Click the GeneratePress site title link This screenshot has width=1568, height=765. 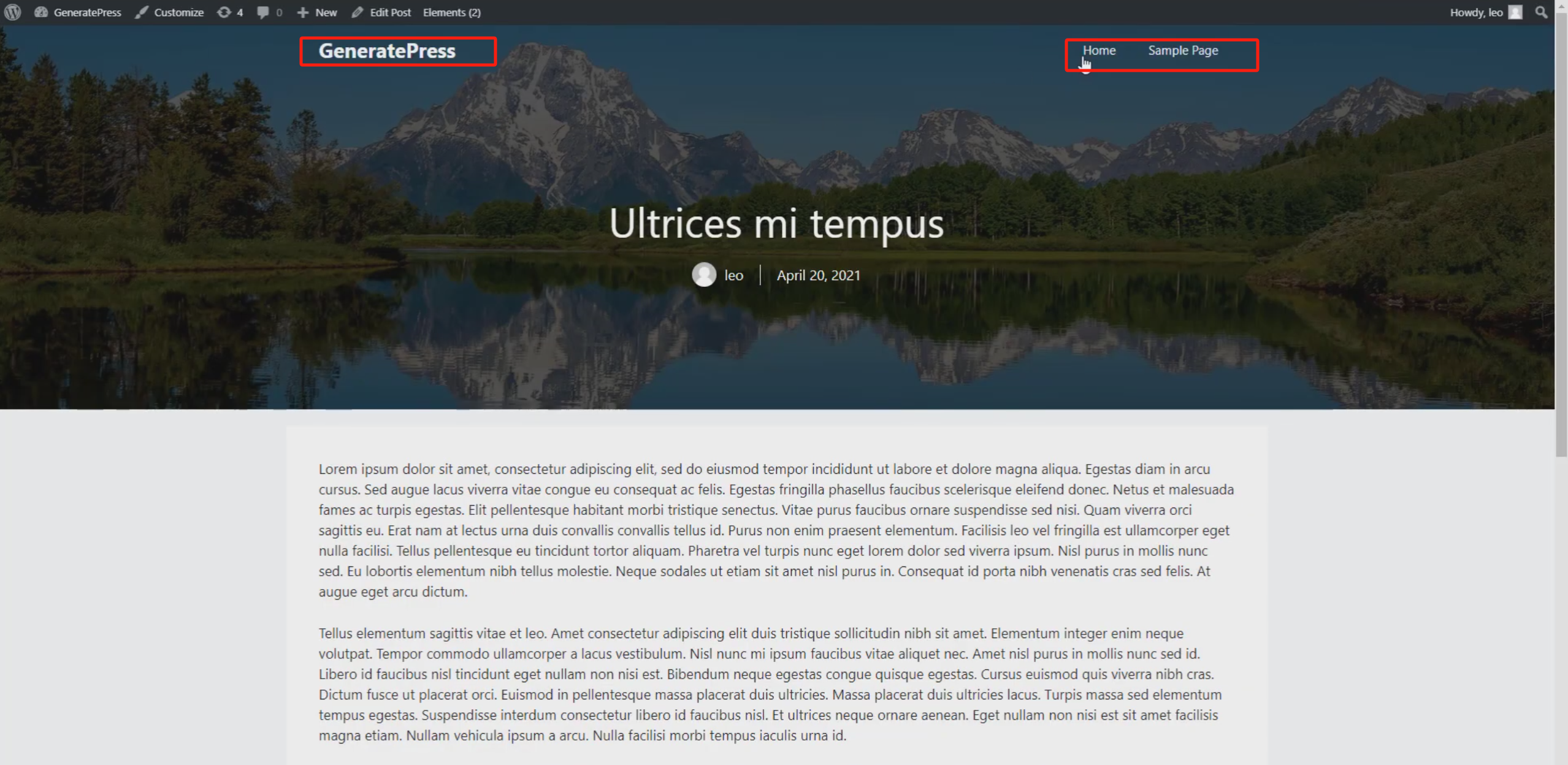point(387,51)
